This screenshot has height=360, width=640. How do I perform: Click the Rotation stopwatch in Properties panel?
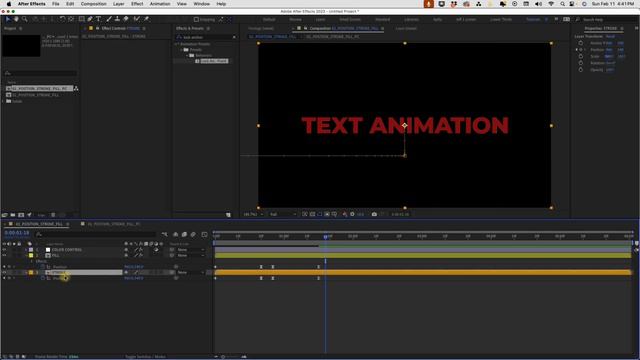click(x=581, y=63)
